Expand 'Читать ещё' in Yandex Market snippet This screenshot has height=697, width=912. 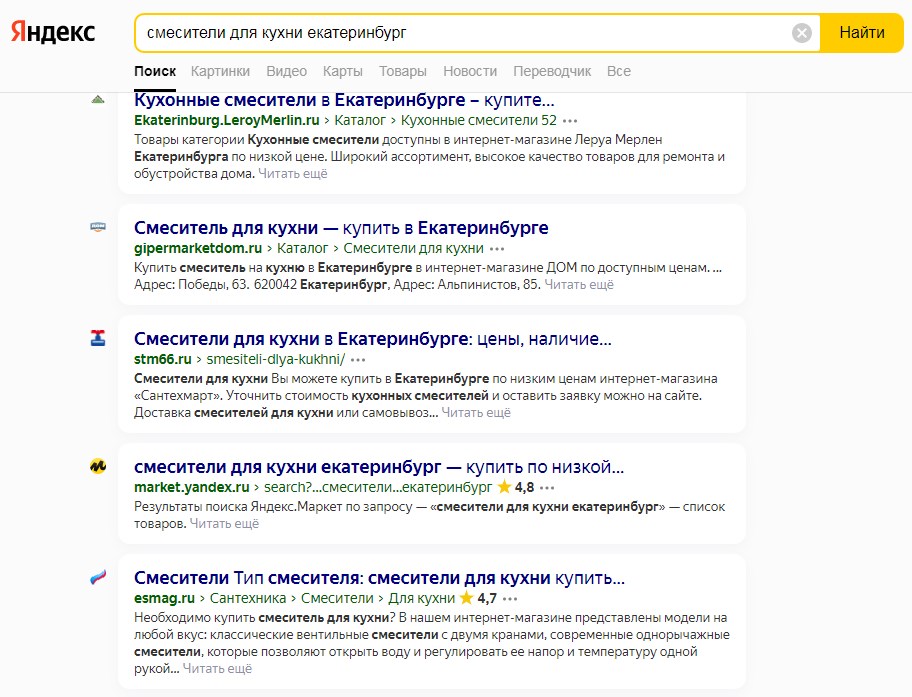click(225, 524)
